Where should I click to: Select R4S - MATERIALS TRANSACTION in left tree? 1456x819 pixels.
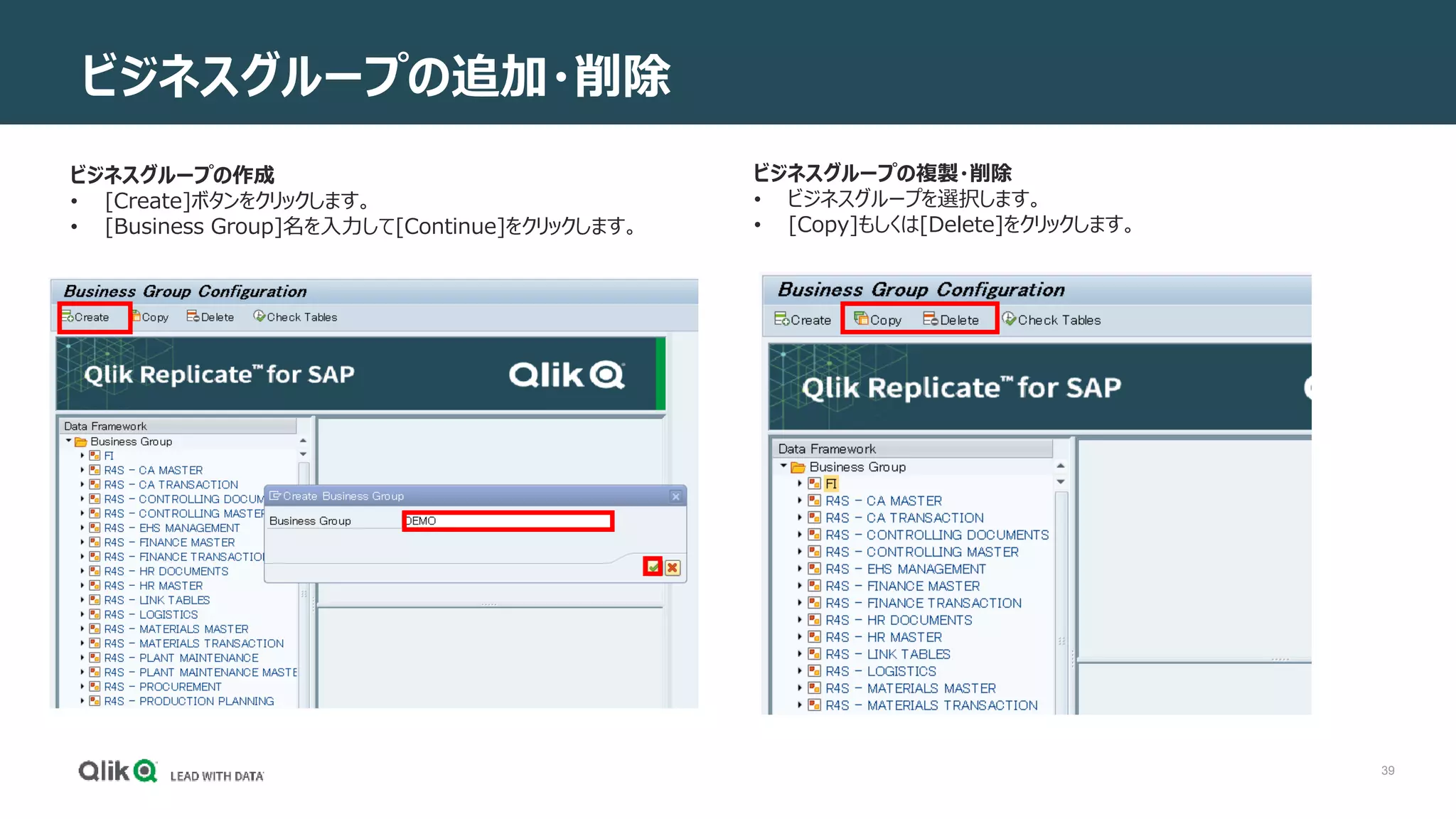(194, 643)
